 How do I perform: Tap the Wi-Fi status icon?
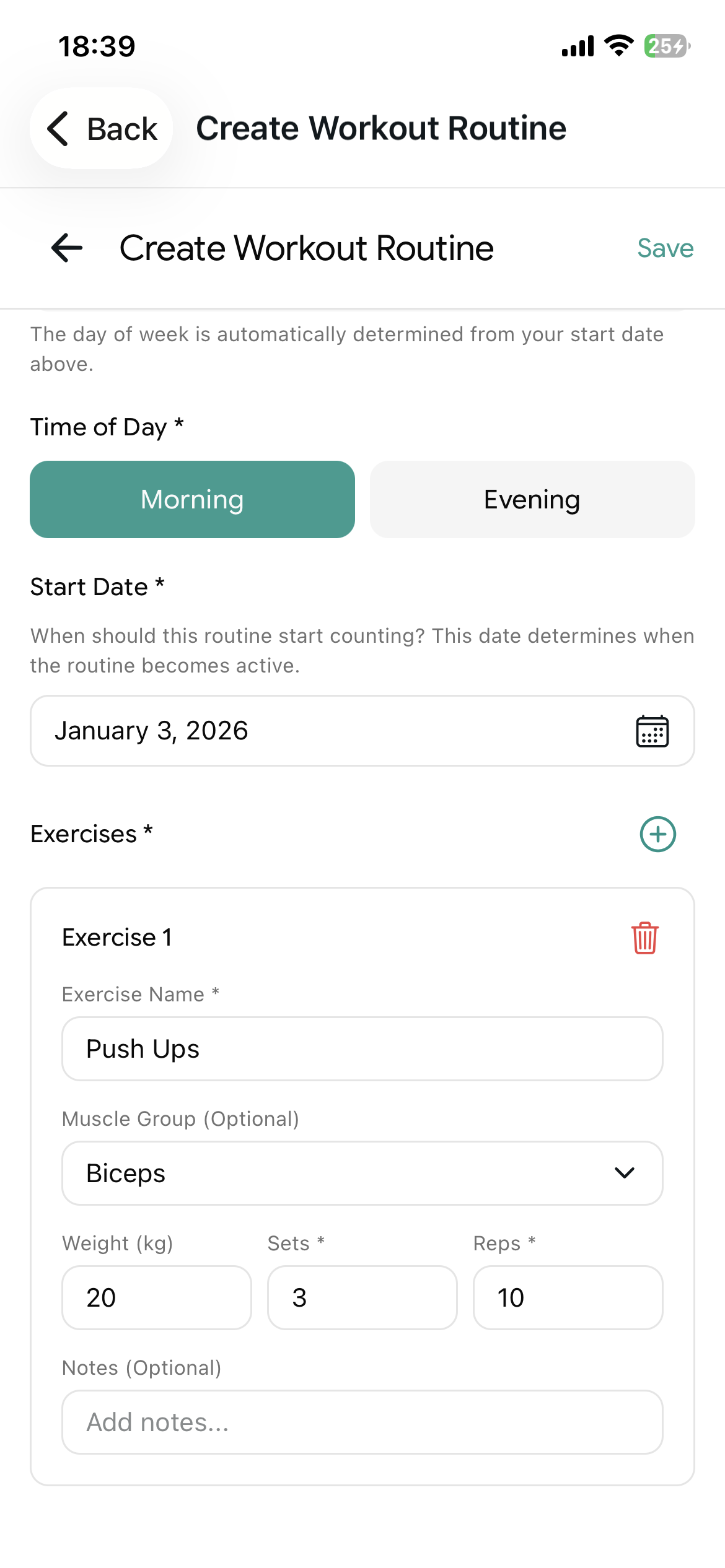click(618, 46)
